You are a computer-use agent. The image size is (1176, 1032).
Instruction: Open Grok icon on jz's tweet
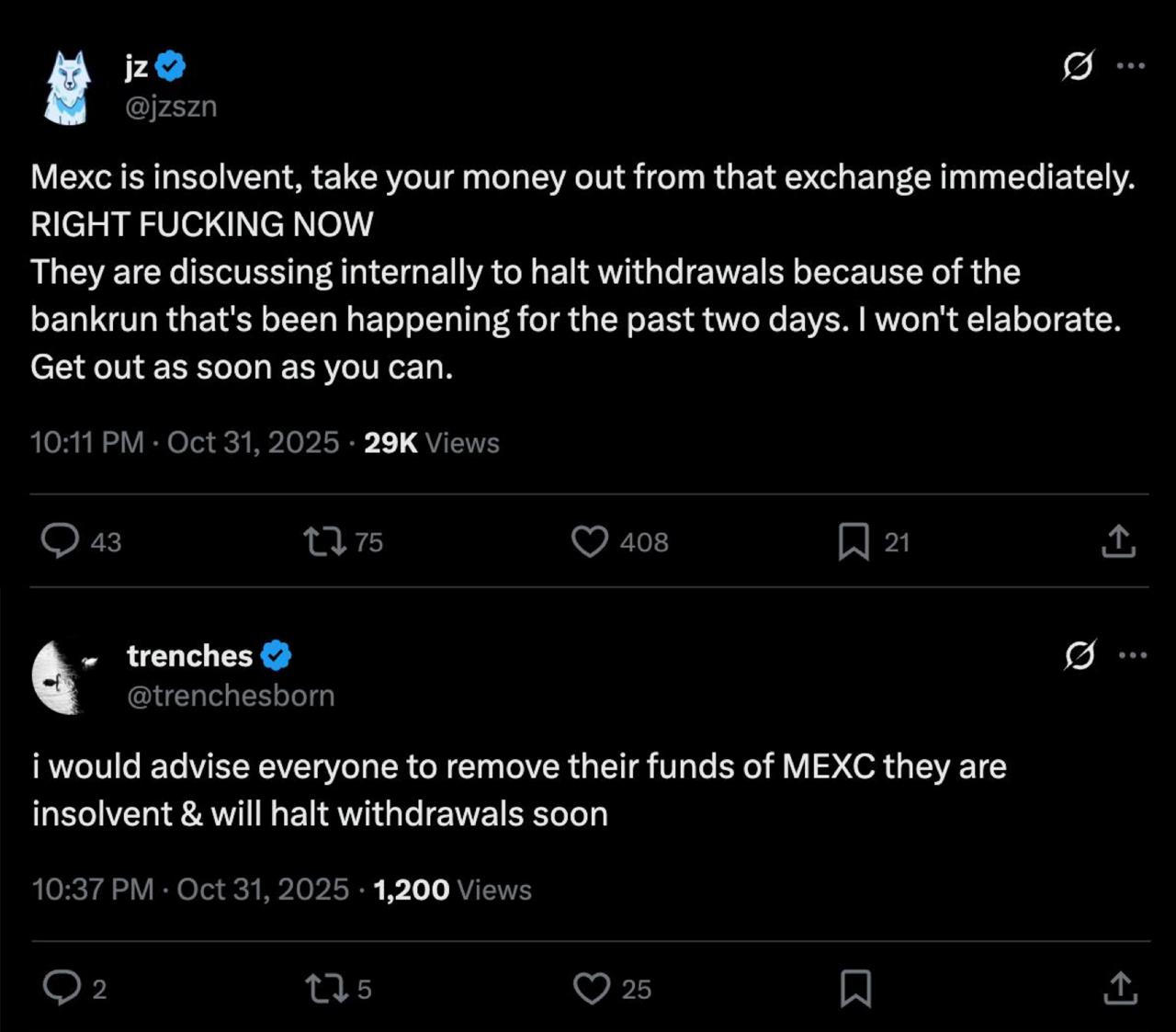[1078, 66]
